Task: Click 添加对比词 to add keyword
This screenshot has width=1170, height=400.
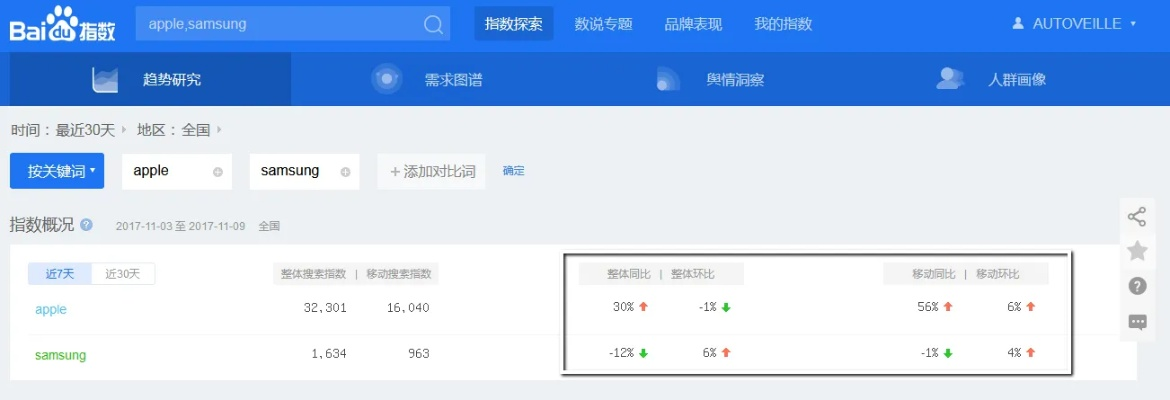Action: pos(431,171)
